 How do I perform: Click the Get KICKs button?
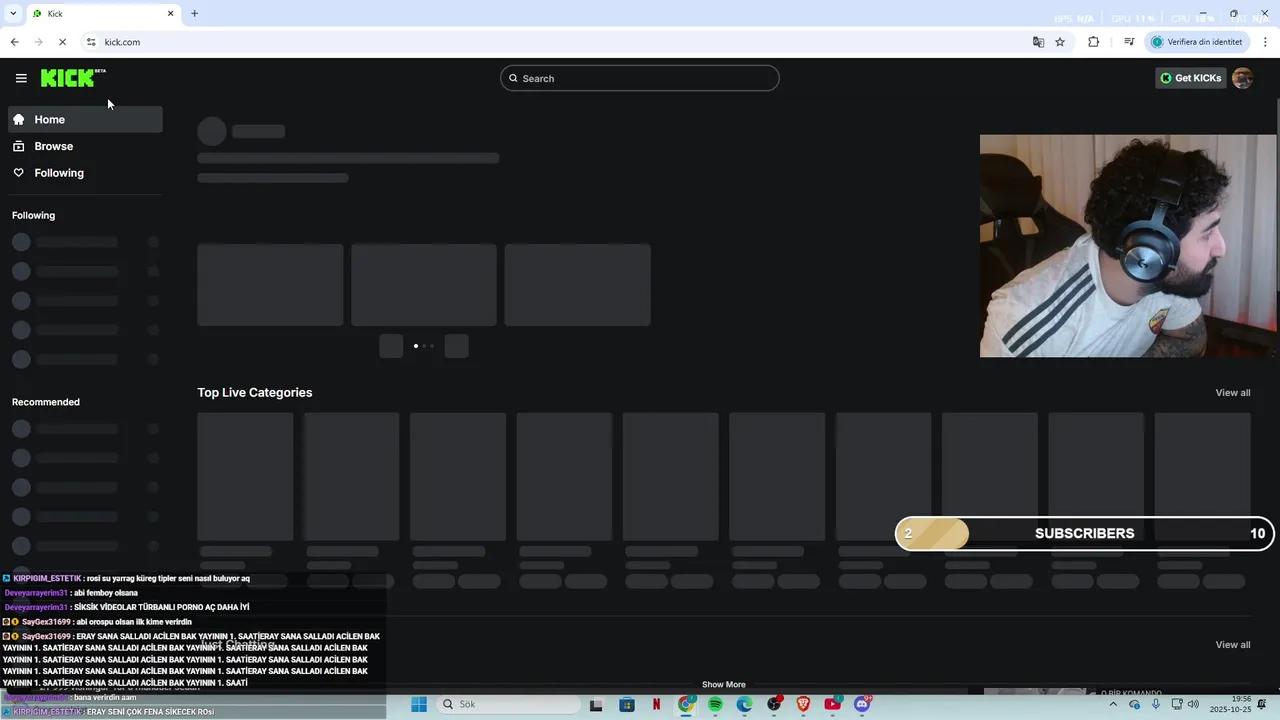coord(1190,78)
